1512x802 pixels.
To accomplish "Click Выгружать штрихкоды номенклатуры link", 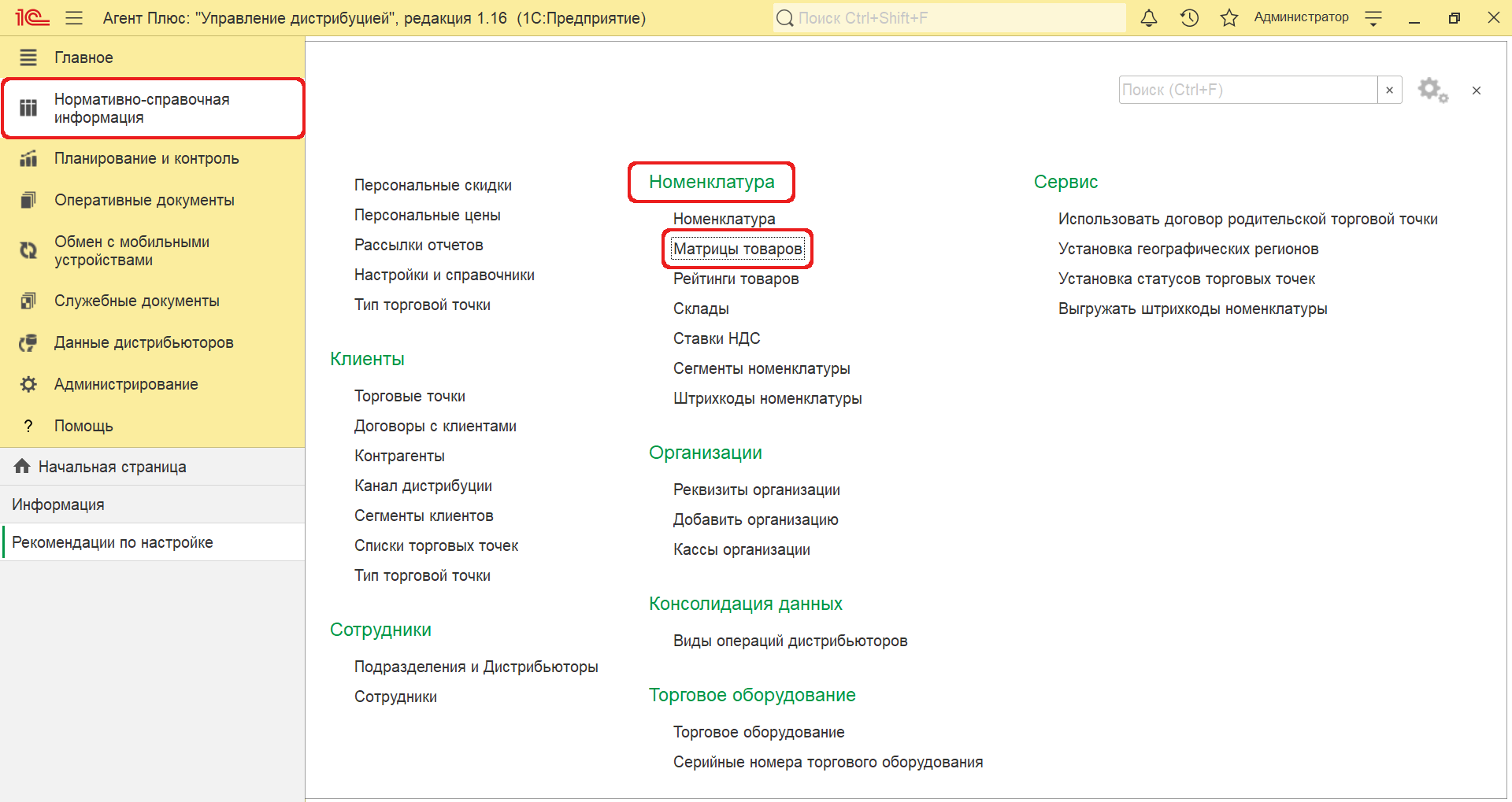I will tap(1192, 309).
